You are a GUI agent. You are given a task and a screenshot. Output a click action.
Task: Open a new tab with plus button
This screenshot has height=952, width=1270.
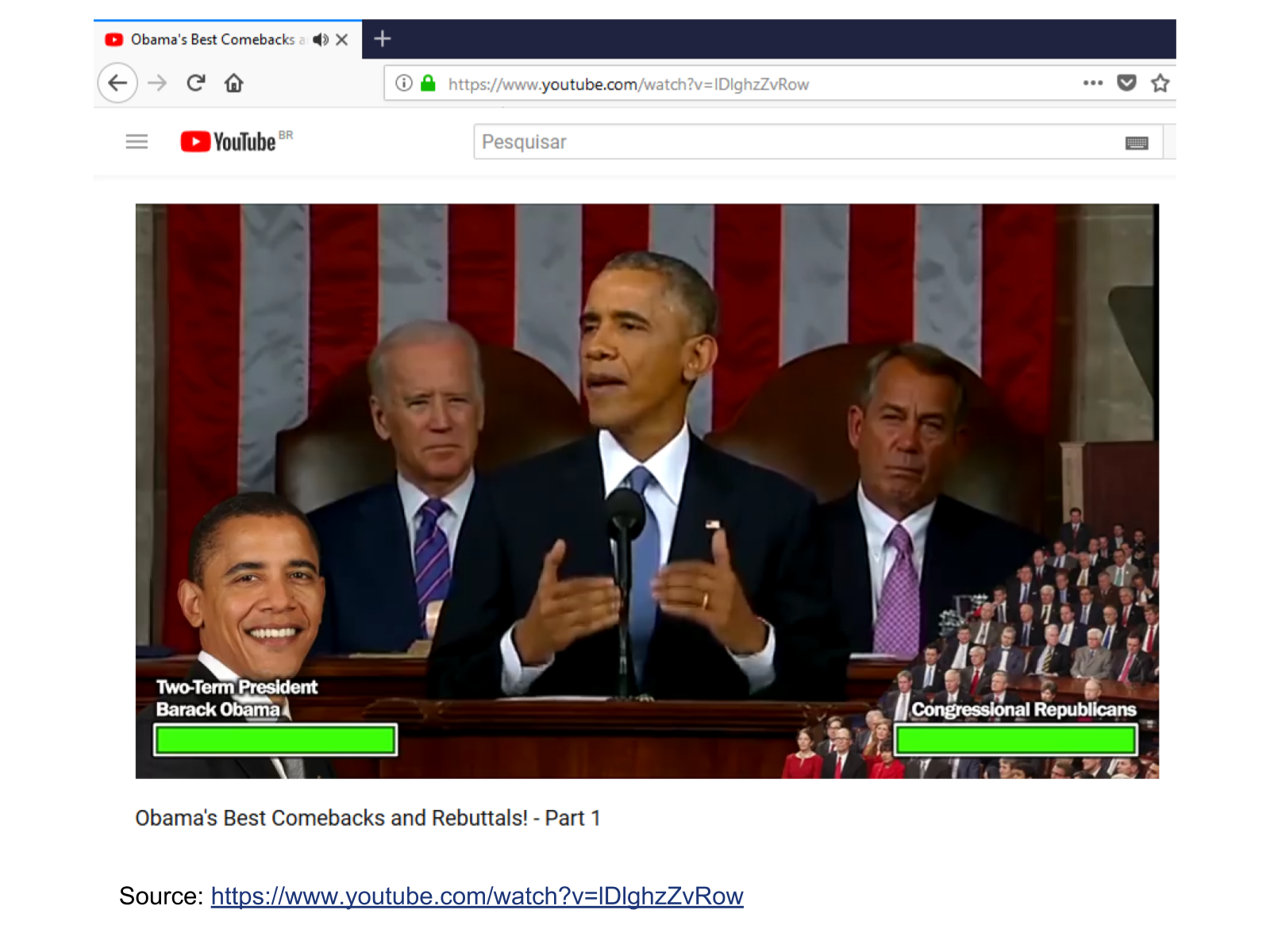[x=383, y=39]
